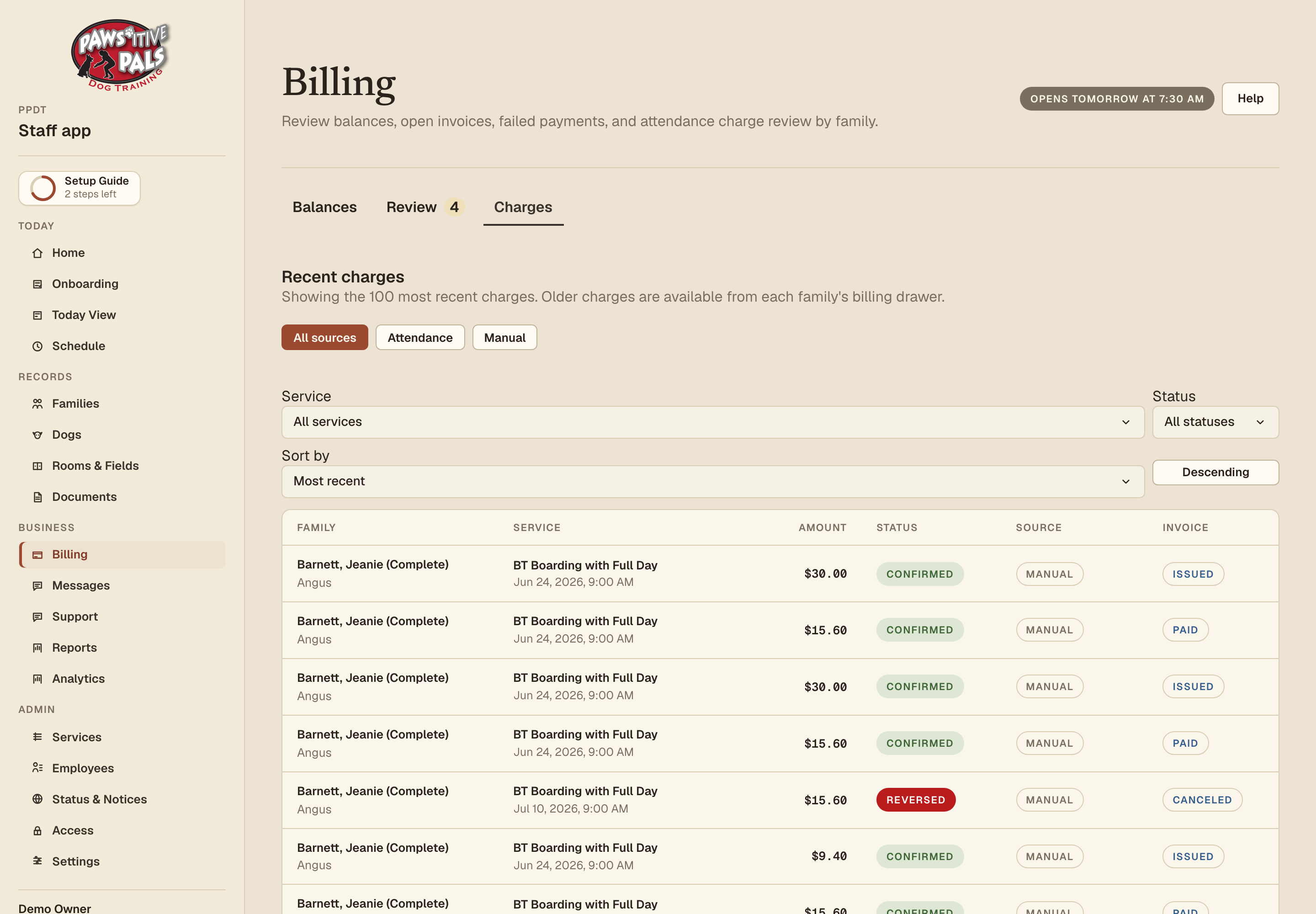Click the Opens Tomorrow at 7:30 AM badge
Viewport: 1316px width, 914px height.
1117,99
